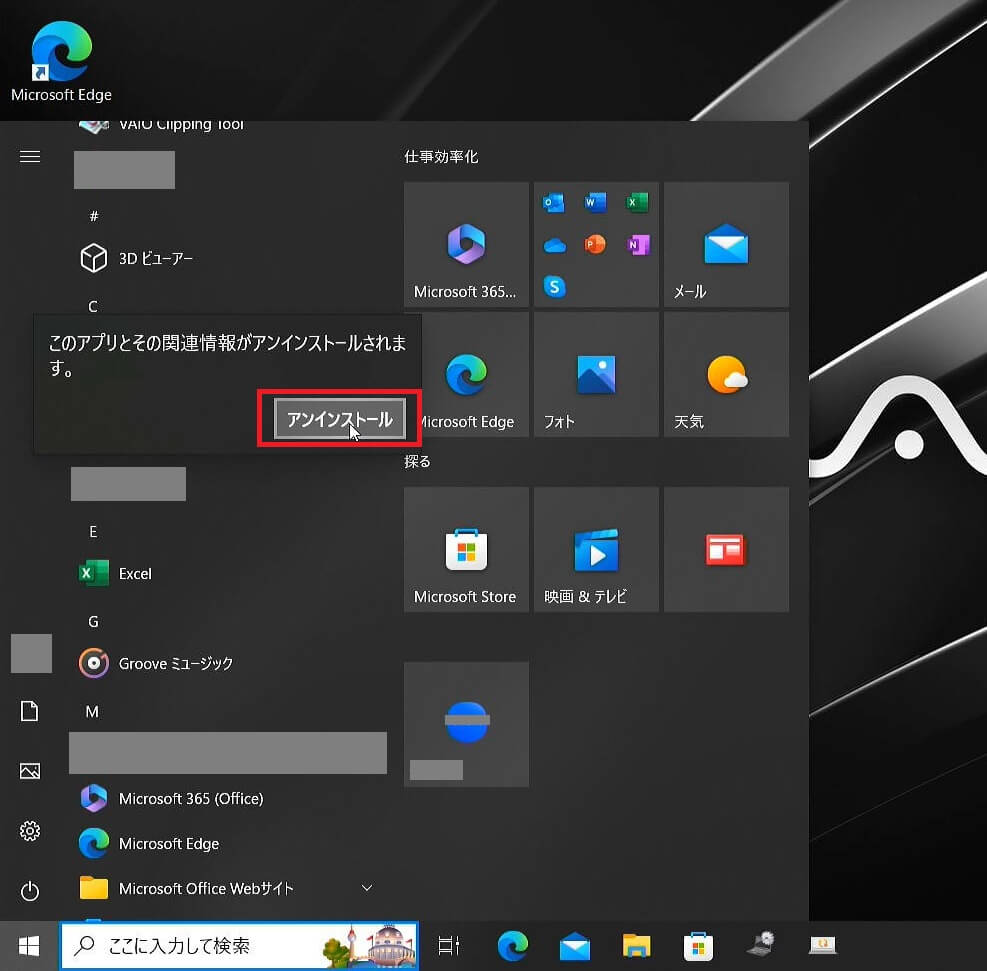Click the 仕事効率化 group title
987x971 pixels.
(x=441, y=156)
